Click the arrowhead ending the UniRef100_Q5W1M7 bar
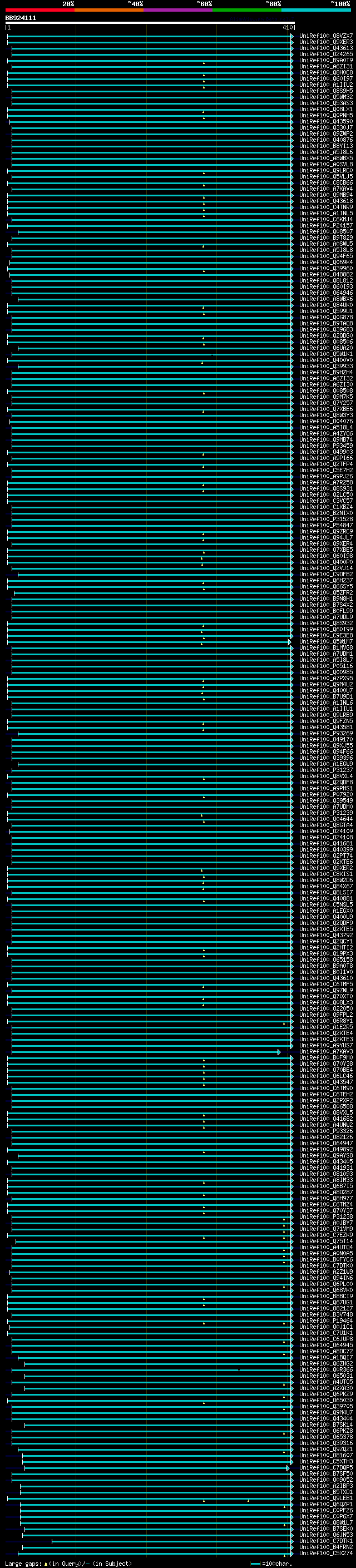 click(x=290, y=641)
